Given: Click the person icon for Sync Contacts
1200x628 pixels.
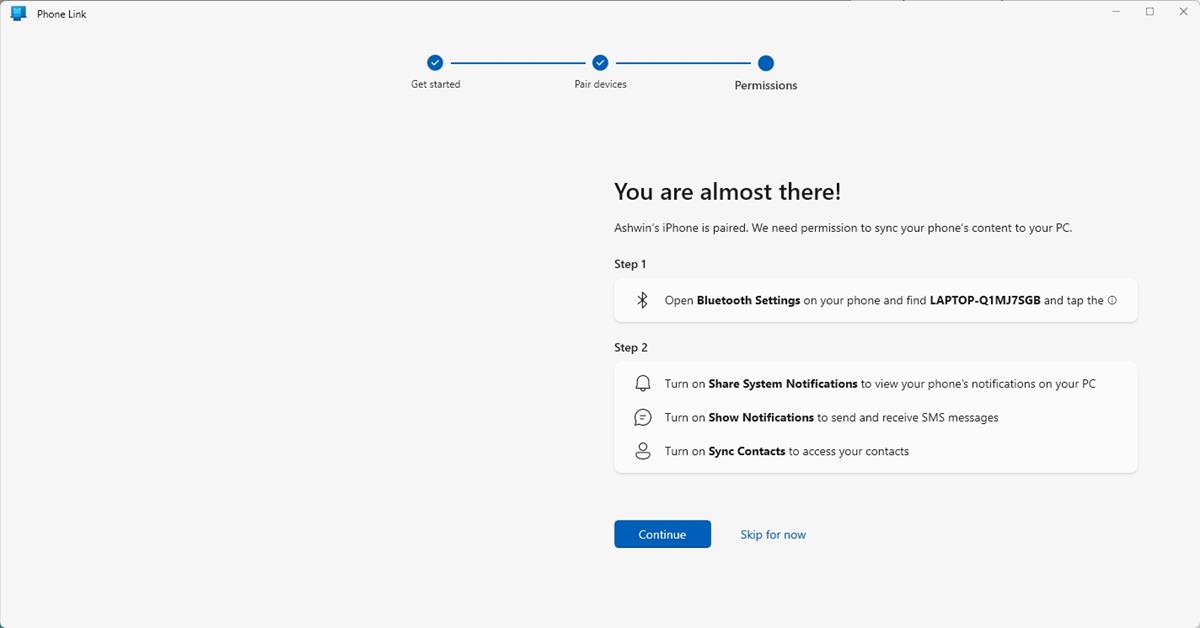Looking at the screenshot, I should click(643, 451).
